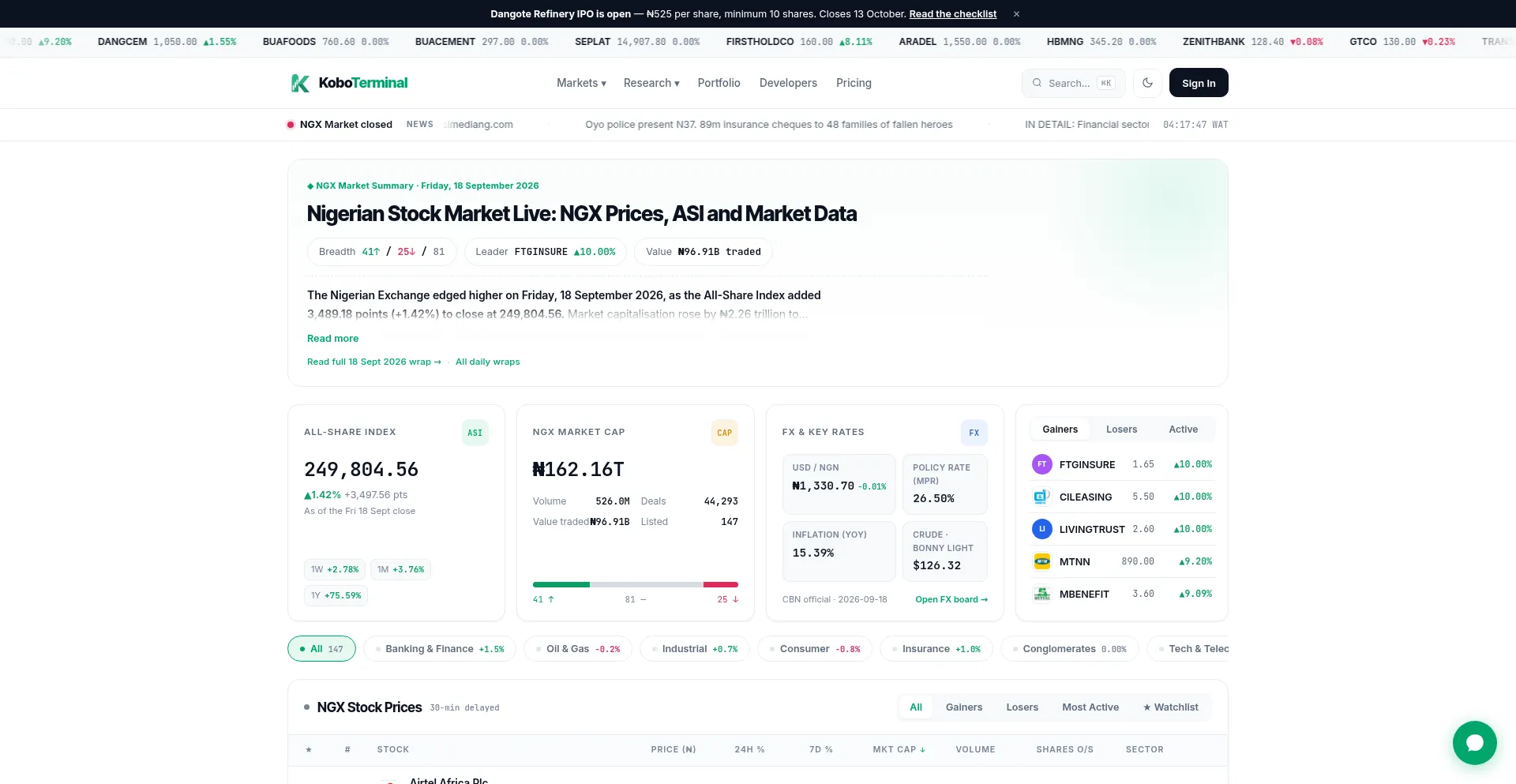This screenshot has width=1516, height=784.
Task: Select Losers tab in NGX Stock Prices
Action: pyautogui.click(x=1022, y=707)
